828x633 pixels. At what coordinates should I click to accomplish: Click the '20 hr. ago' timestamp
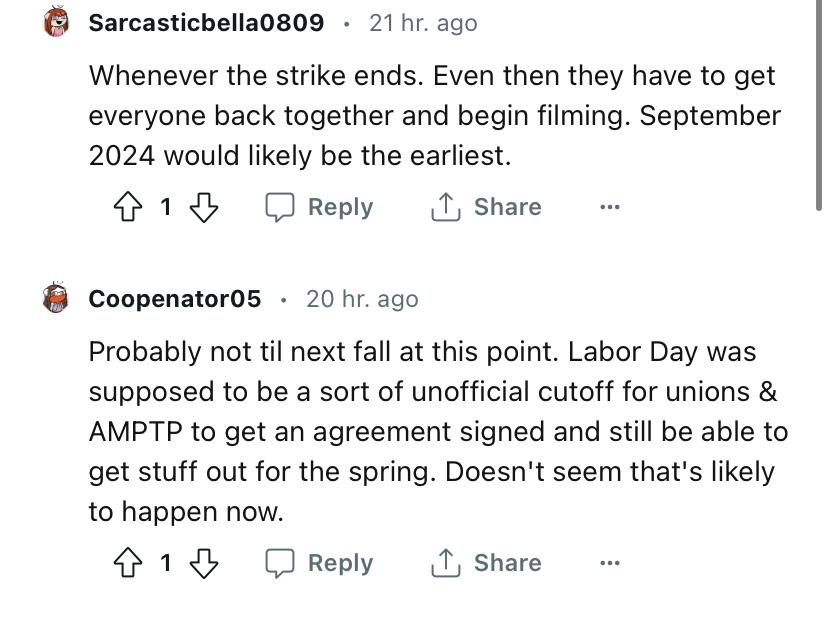click(x=362, y=299)
